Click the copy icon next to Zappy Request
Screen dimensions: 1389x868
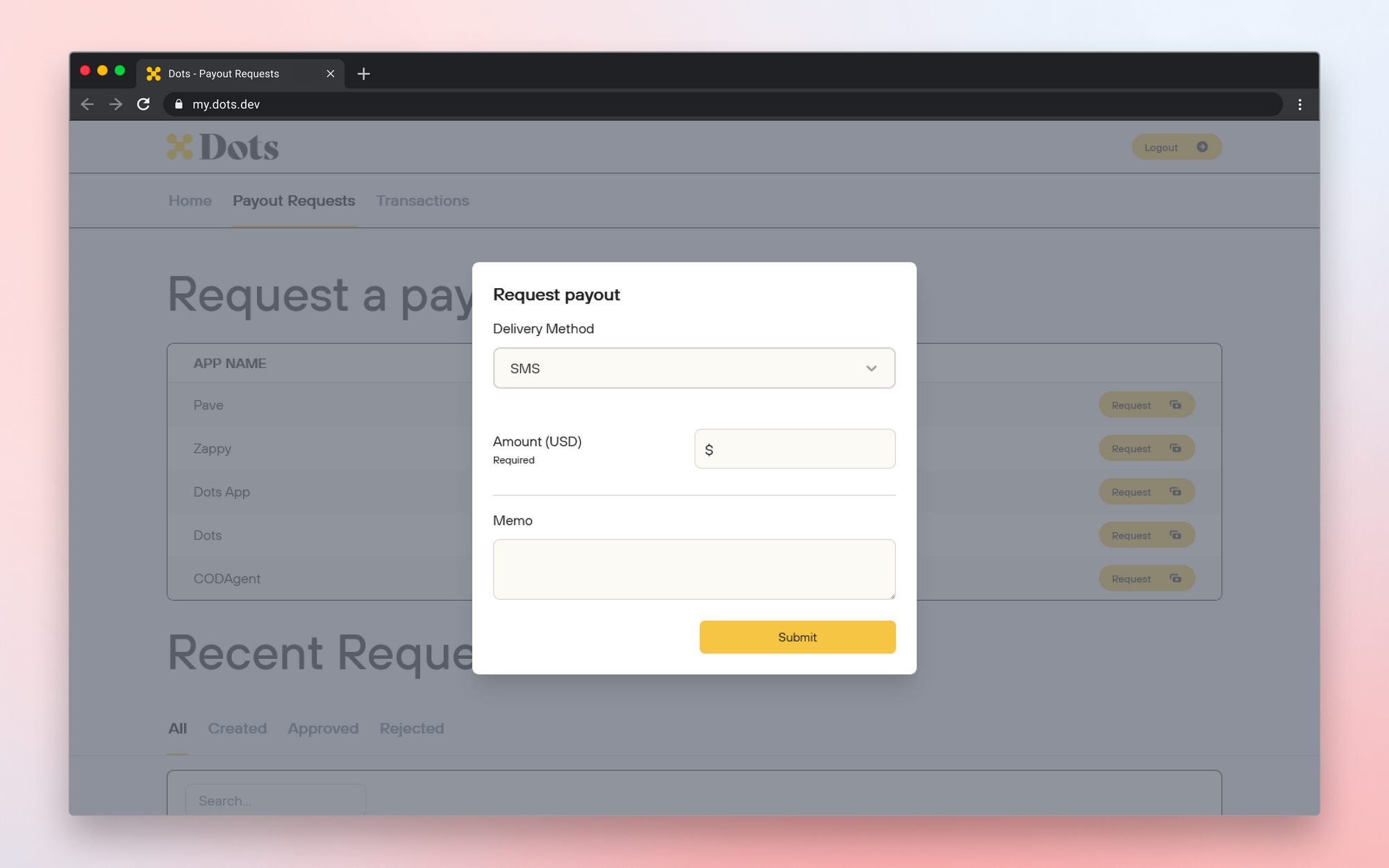[1176, 448]
